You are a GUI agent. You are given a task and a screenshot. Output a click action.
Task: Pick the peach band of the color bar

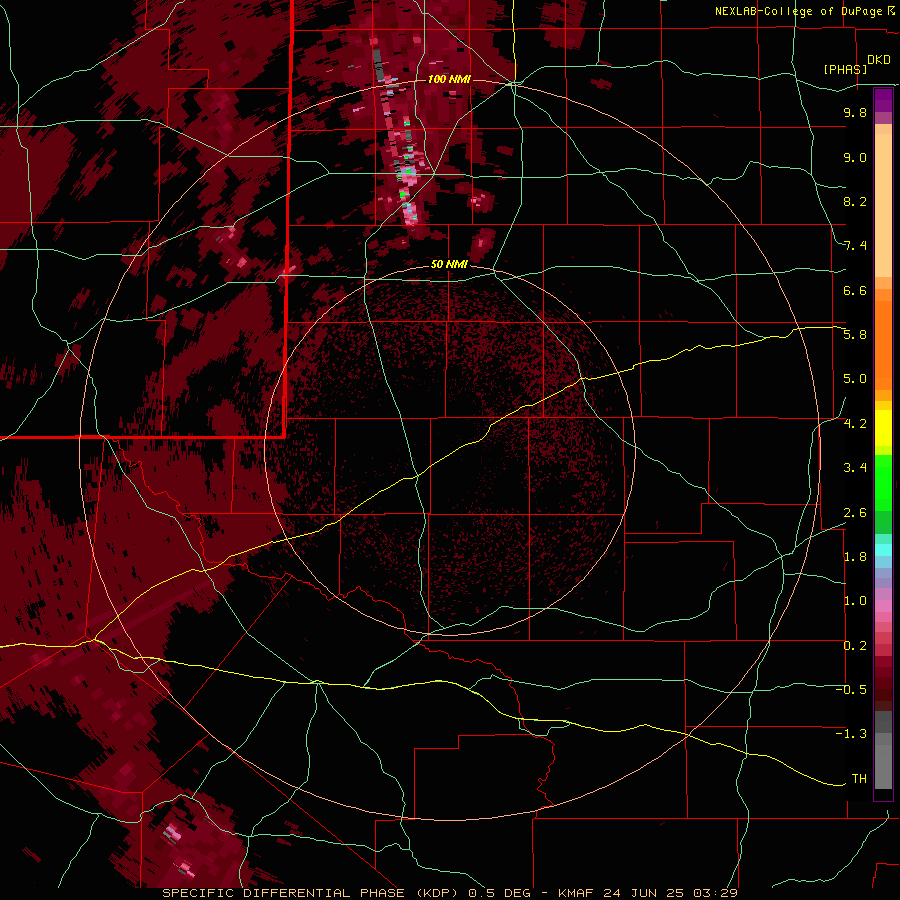pos(883,205)
